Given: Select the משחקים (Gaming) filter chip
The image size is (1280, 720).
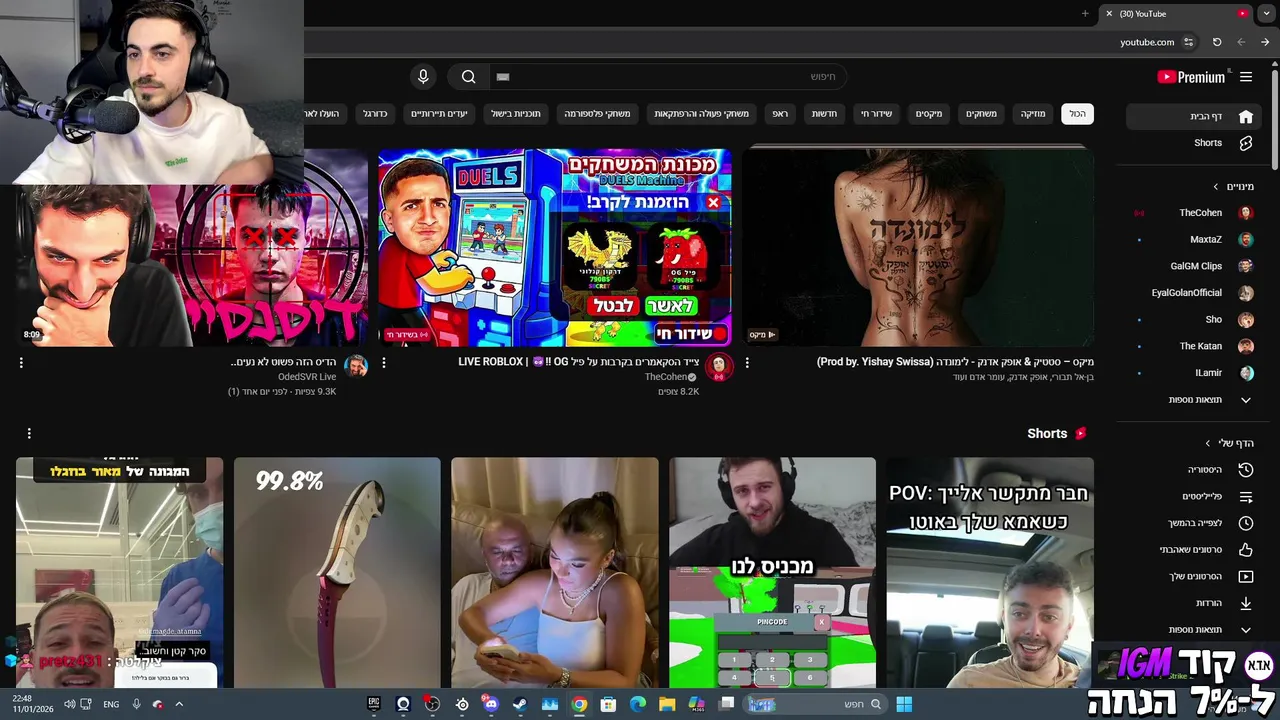Looking at the screenshot, I should coord(981,114).
